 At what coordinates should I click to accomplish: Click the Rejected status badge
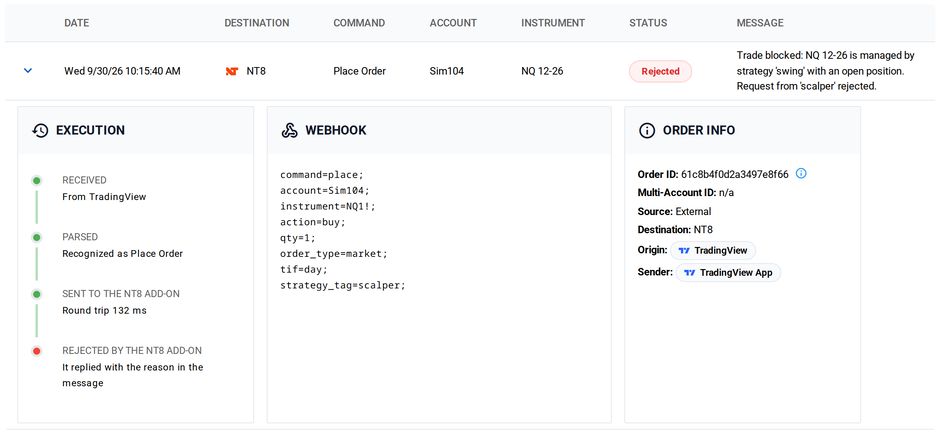coord(660,71)
